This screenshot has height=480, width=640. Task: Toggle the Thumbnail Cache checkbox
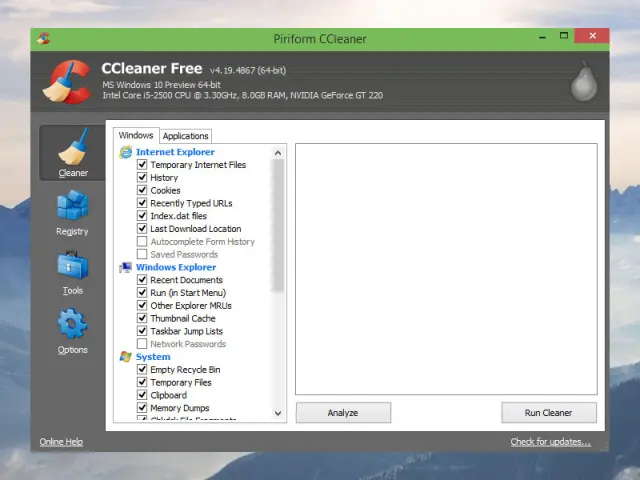point(142,319)
